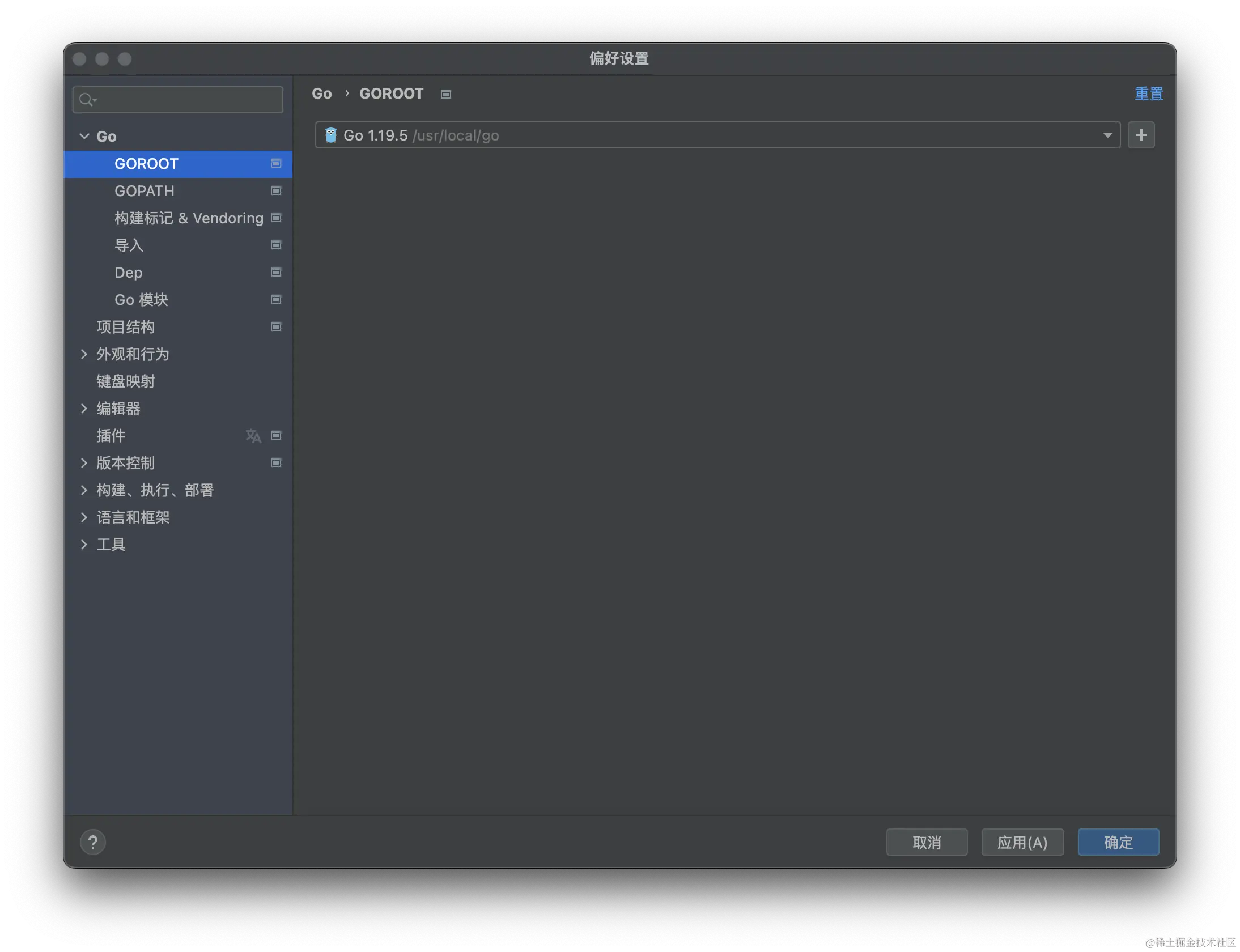This screenshot has height=952, width=1240.
Task: Open the GOROOT SDK dropdown arrow
Action: click(1107, 135)
